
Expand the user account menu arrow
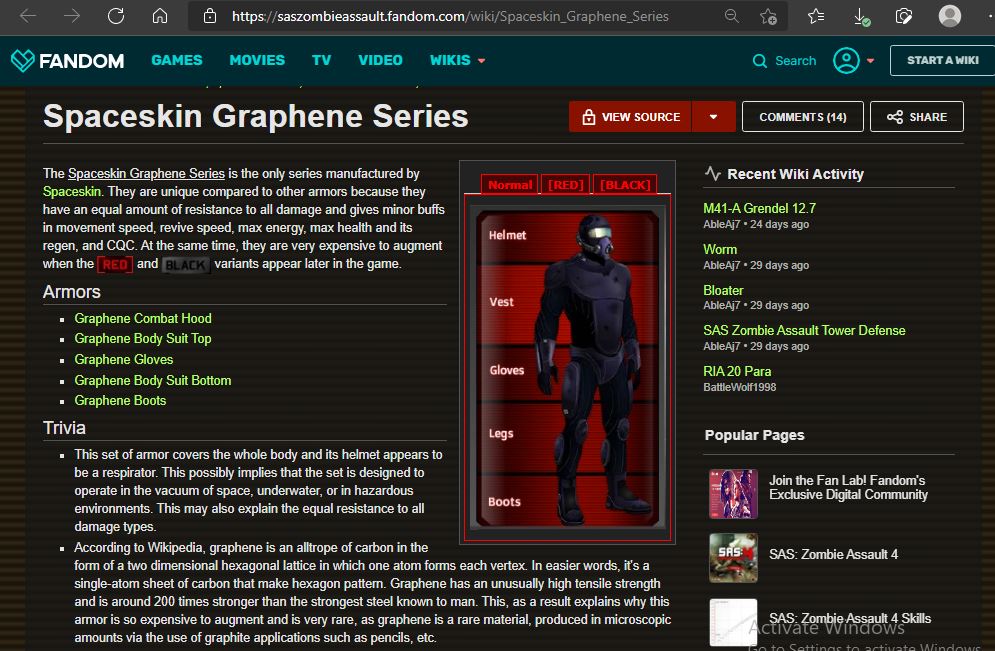pos(871,61)
